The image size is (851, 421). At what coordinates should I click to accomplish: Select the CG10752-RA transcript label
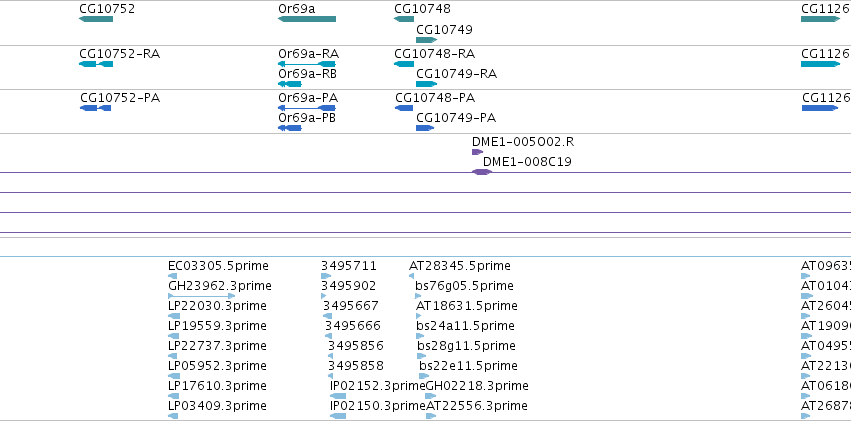(x=119, y=54)
